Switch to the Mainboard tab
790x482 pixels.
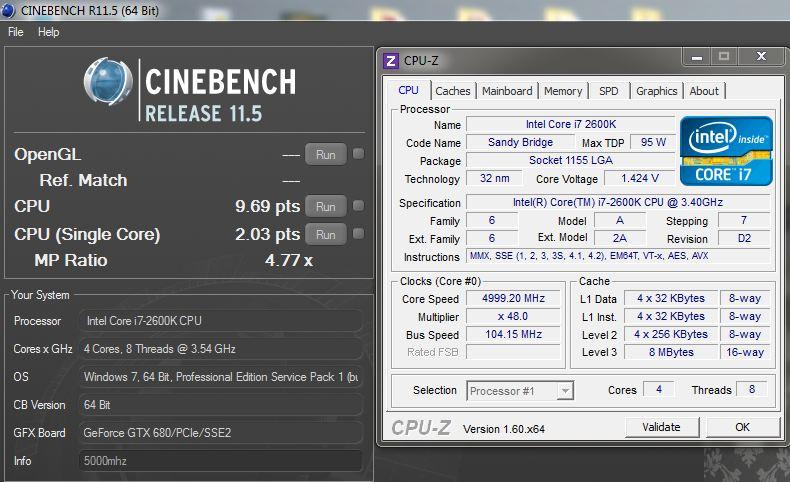(x=507, y=91)
